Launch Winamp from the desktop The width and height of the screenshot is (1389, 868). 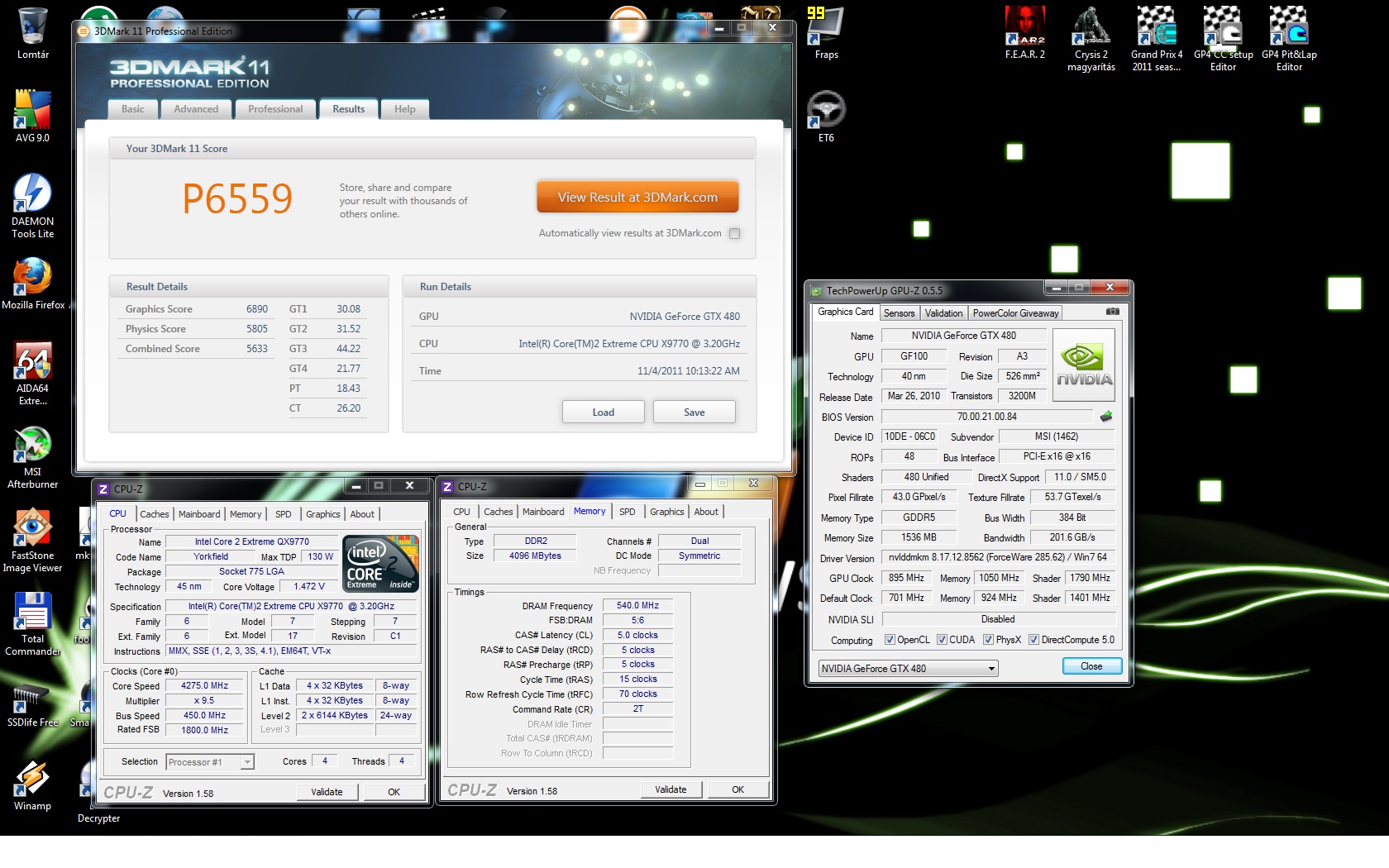pyautogui.click(x=33, y=785)
